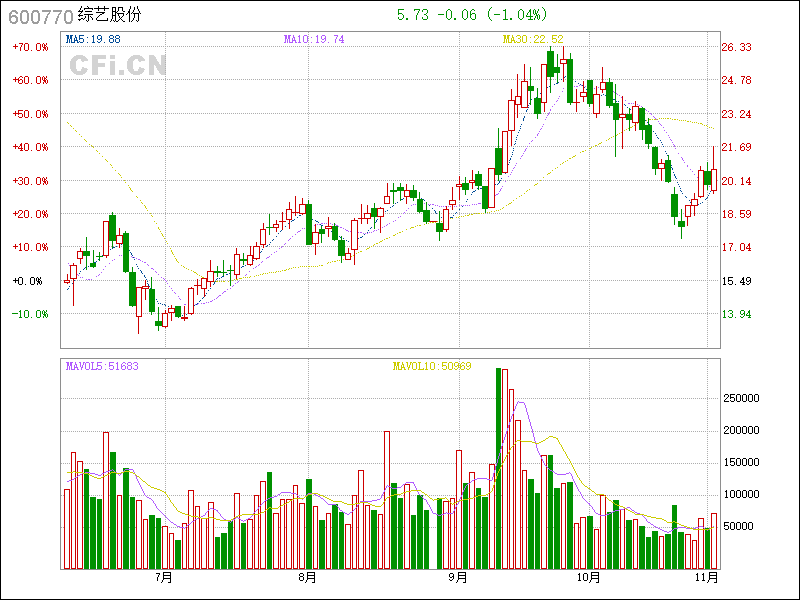Click the MAVOL5:51683 volume label
800x600 pixels.
[102, 366]
